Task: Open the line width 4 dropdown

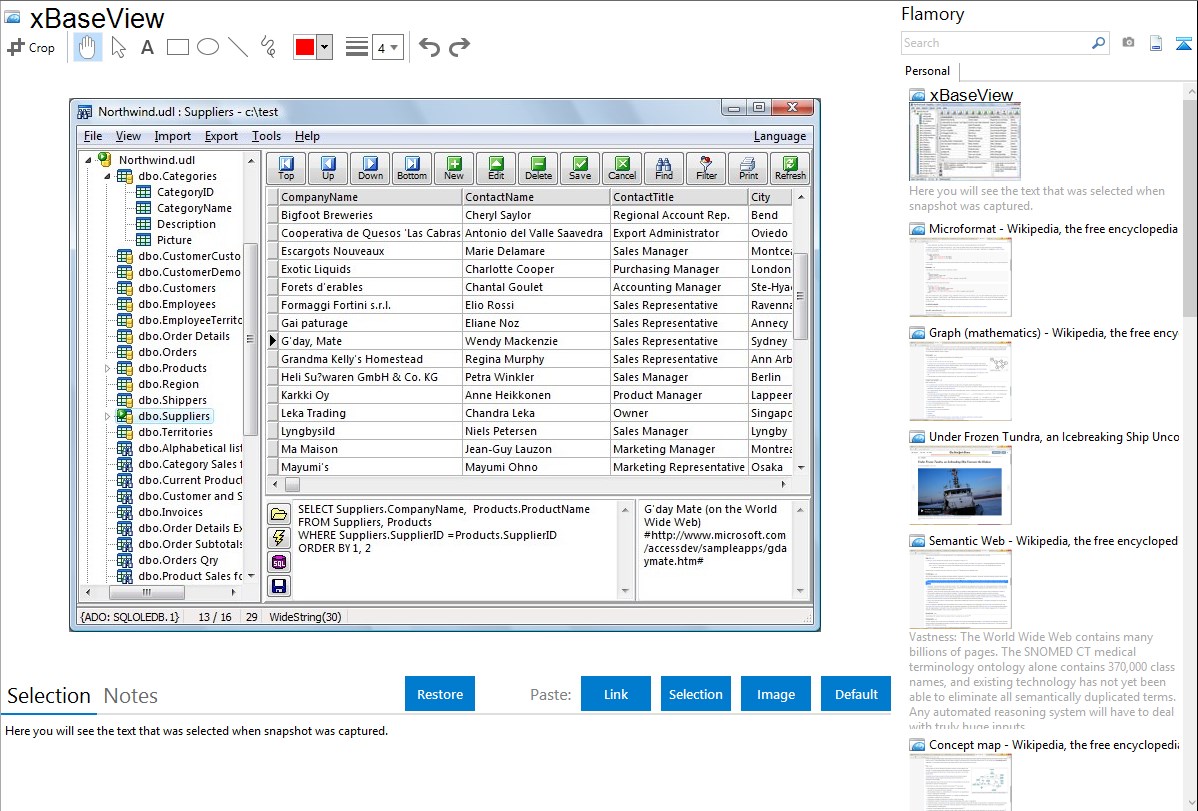Action: click(x=388, y=47)
